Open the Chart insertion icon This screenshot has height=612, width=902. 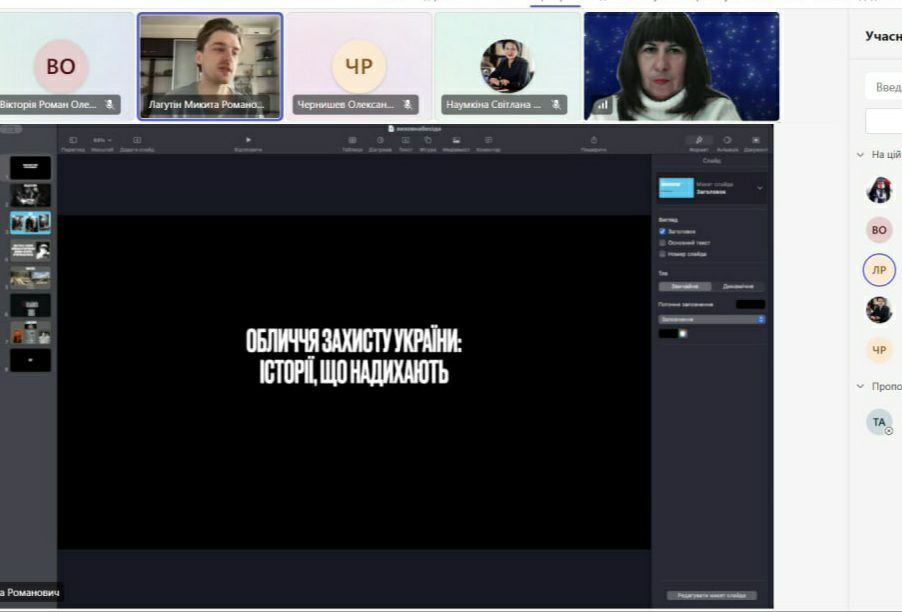click(380, 139)
